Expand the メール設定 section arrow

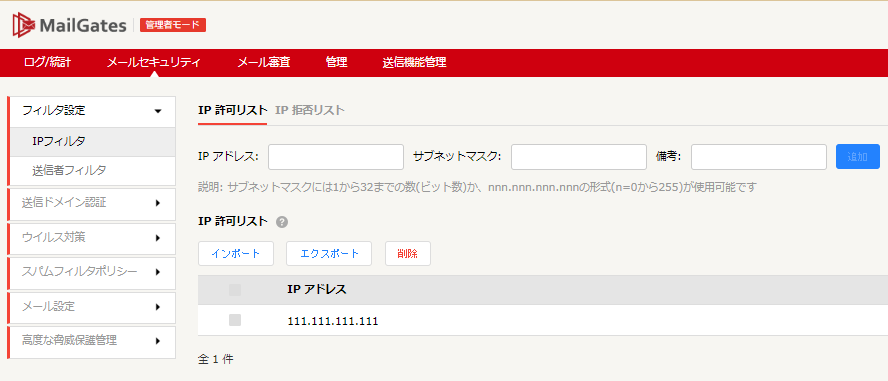click(158, 307)
